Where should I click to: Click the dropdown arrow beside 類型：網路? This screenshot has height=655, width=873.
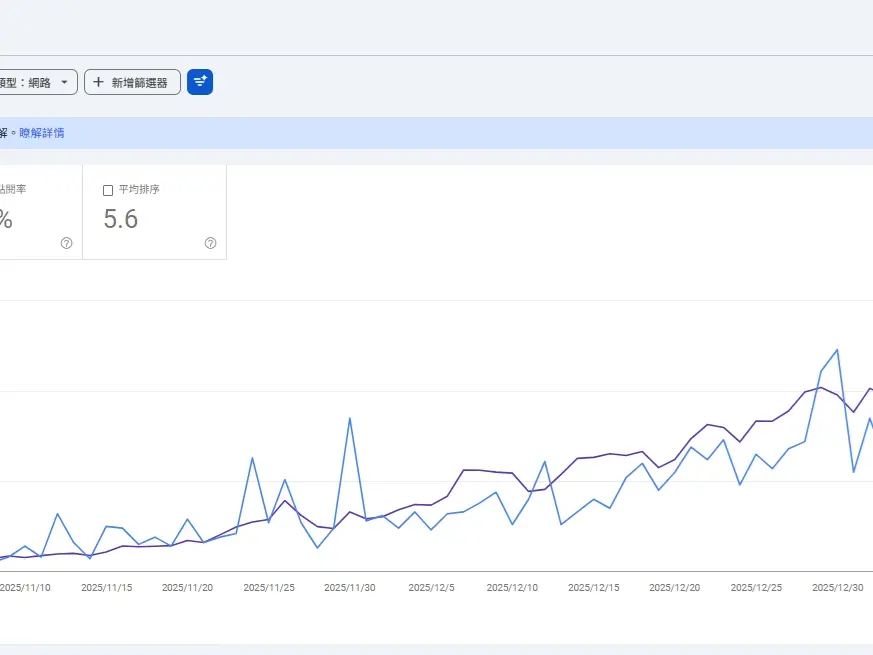(64, 82)
